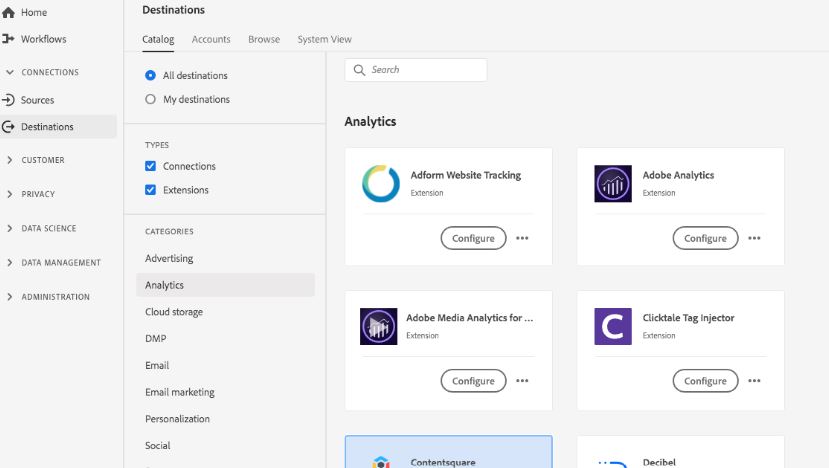The image size is (829, 468).
Task: Click the Adobe Analytics logo
Action: [613, 183]
